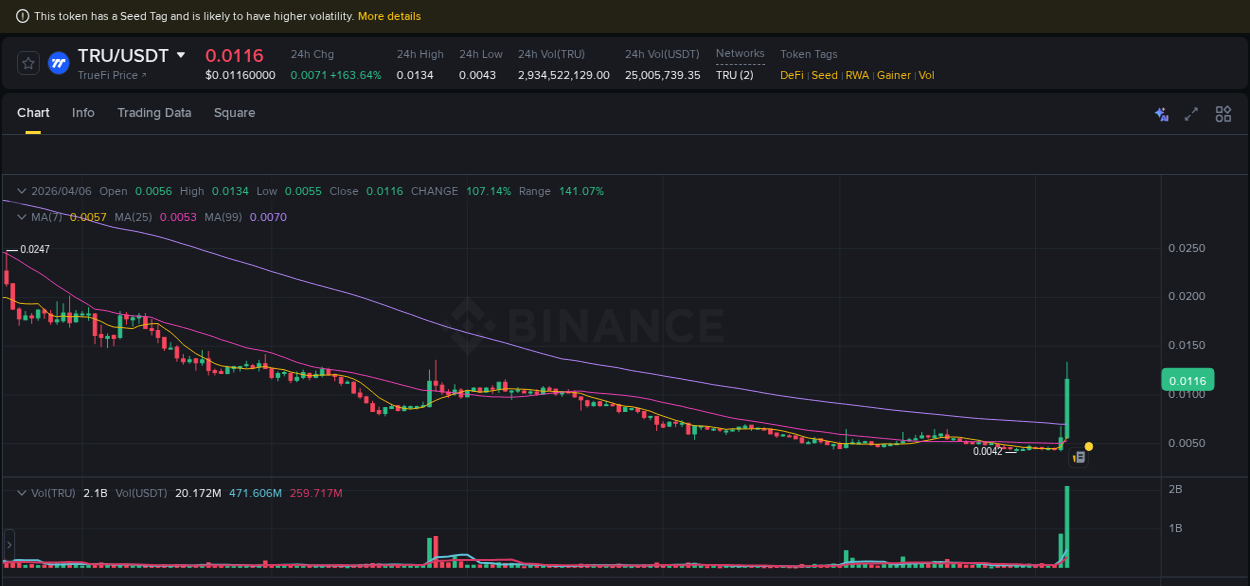Click the current price tag 0.0116 on axis
Image resolution: width=1250 pixels, height=586 pixels.
tap(1187, 380)
